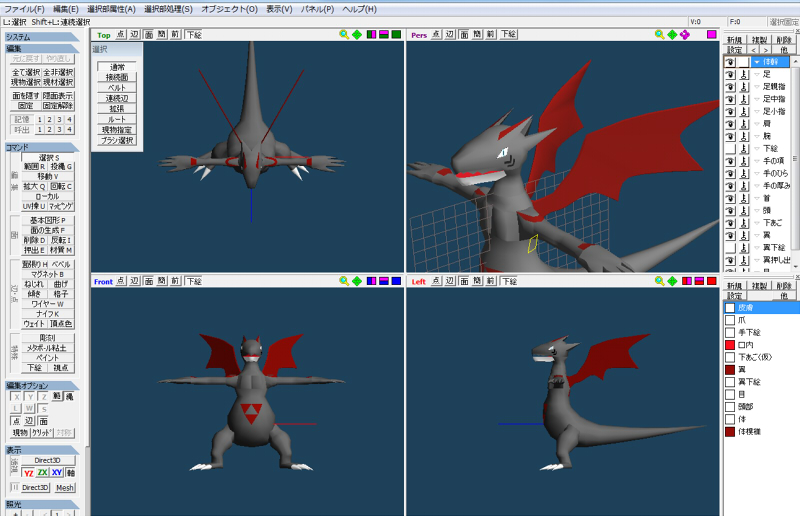Click the green pan icon in Front view
Viewport: 800px width, 516px height.
tap(357, 281)
